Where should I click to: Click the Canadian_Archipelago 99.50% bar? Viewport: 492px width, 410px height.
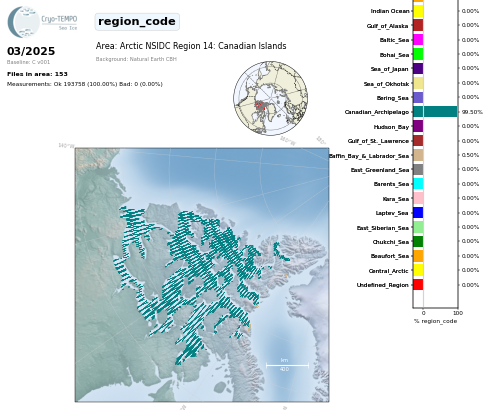point(440,112)
